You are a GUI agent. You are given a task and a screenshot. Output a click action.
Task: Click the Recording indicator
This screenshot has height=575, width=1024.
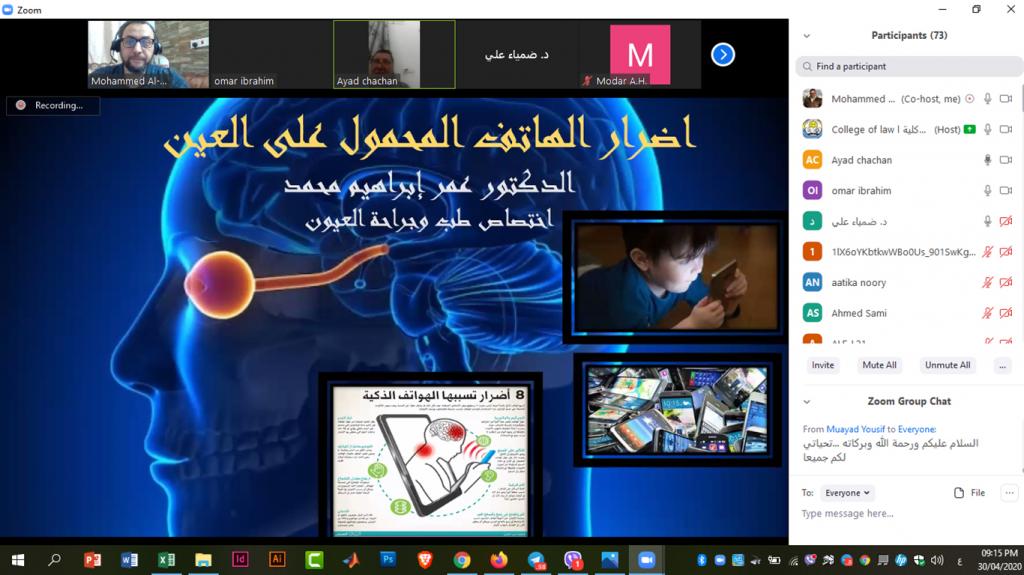pyautogui.click(x=52, y=105)
